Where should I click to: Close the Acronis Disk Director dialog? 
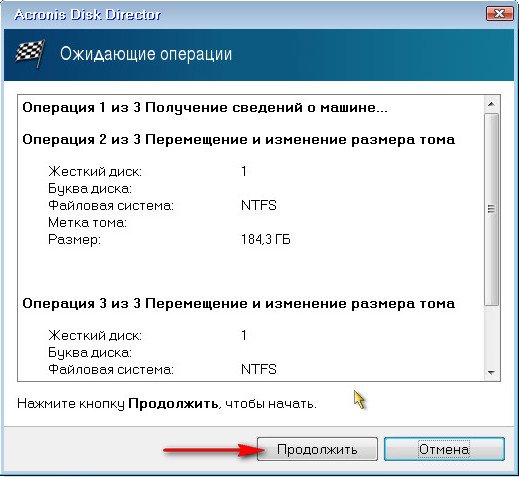[499, 14]
